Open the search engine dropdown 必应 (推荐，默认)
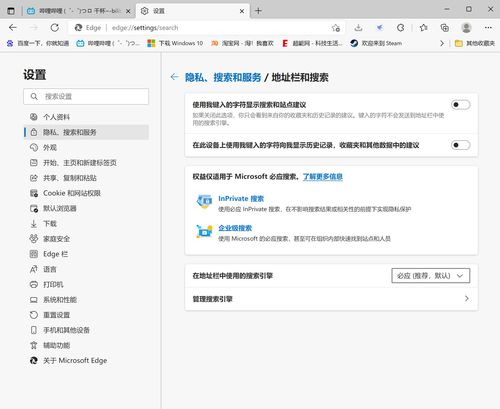The width and height of the screenshot is (500, 409). [x=431, y=276]
